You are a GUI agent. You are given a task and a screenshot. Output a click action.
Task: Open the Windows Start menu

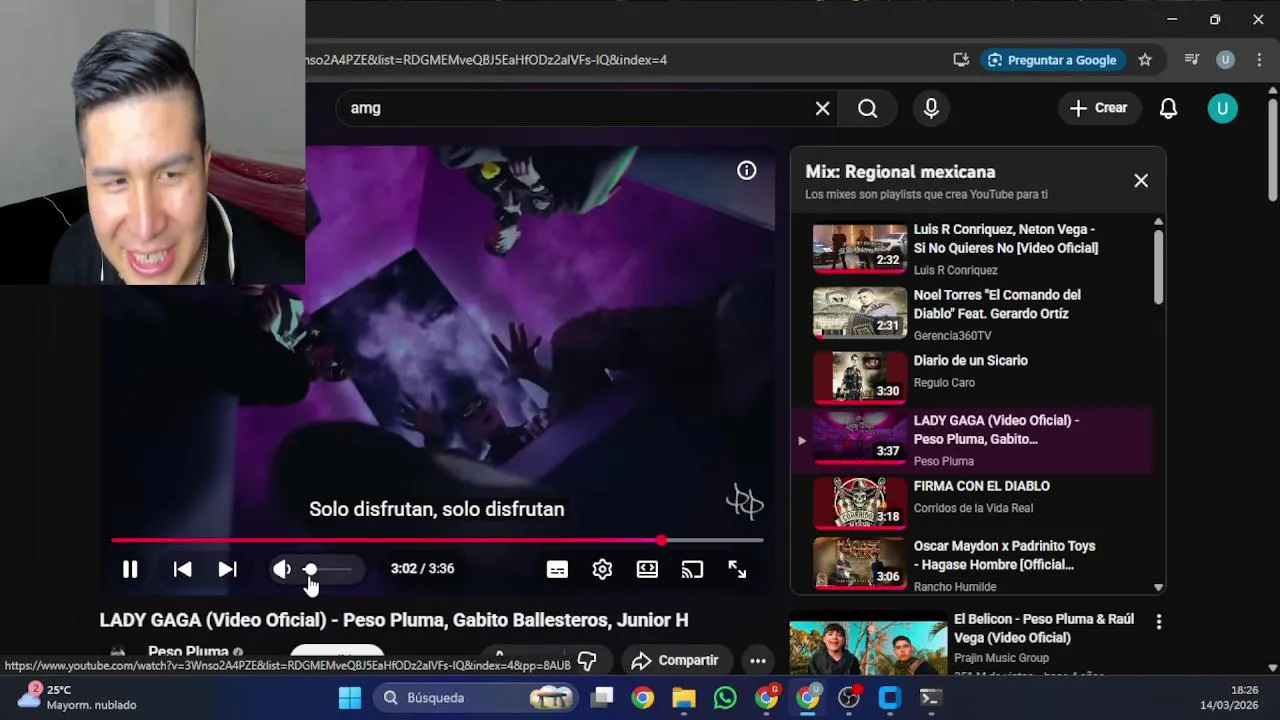point(350,698)
